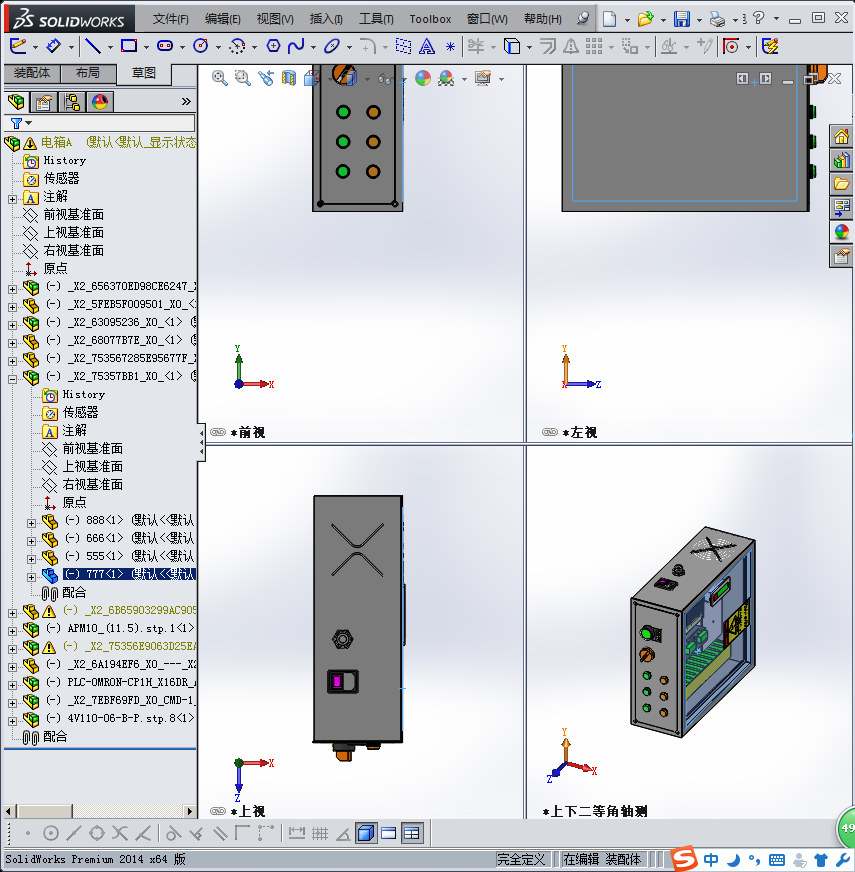
Task: Select the Circle sketch tool
Action: [201, 46]
